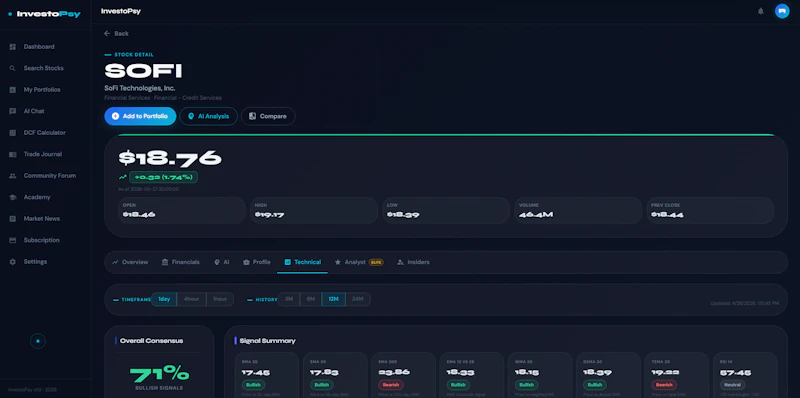Select 6M history range
Screen dimensions: 800x398
(311, 300)
